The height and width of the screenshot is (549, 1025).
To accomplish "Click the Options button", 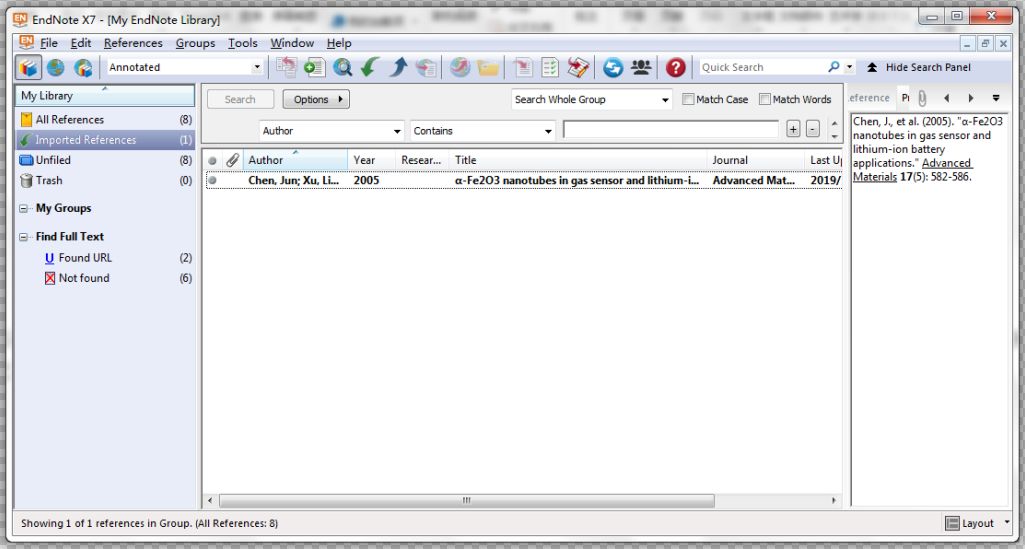I will tap(316, 99).
